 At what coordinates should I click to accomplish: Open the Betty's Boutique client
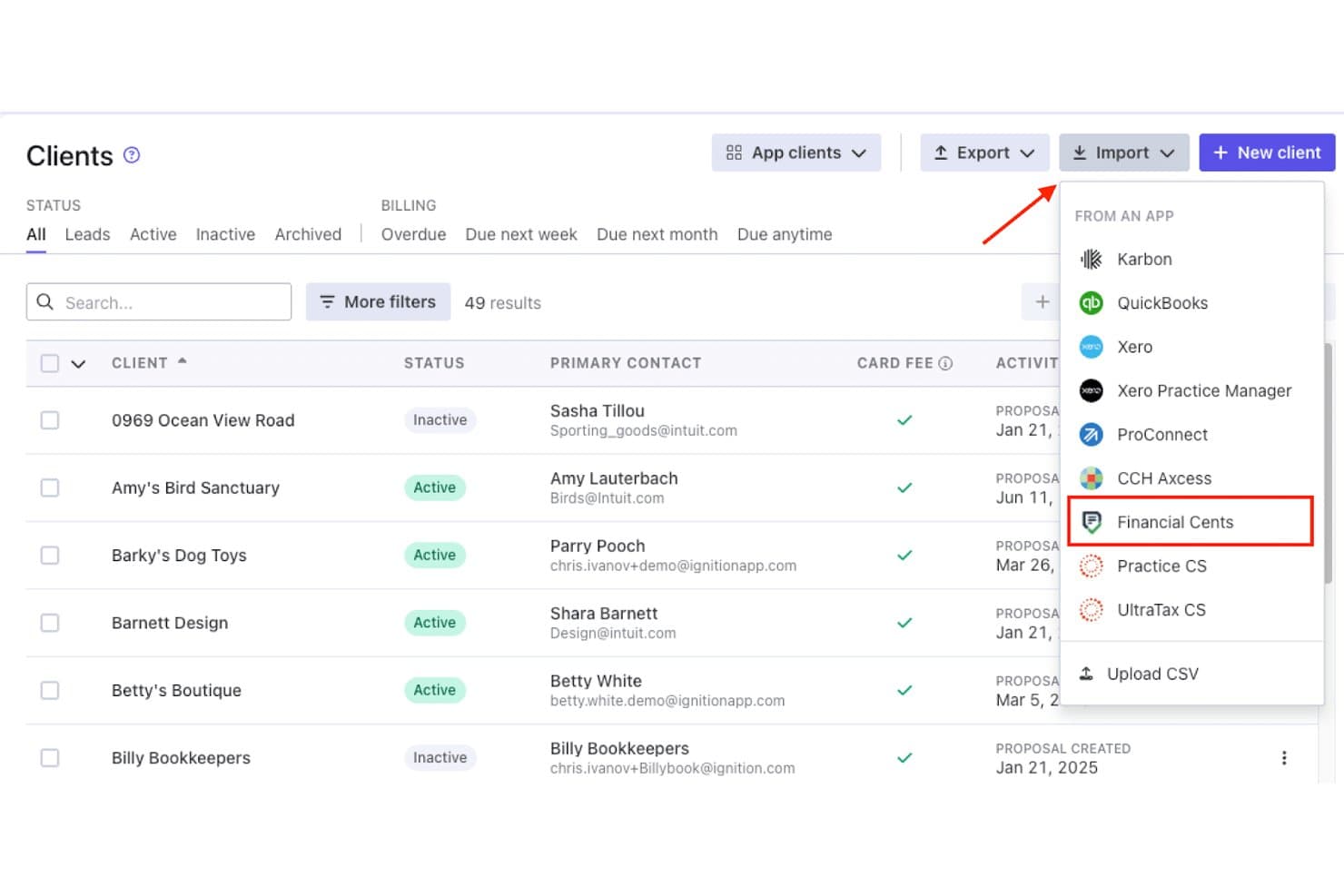(176, 691)
